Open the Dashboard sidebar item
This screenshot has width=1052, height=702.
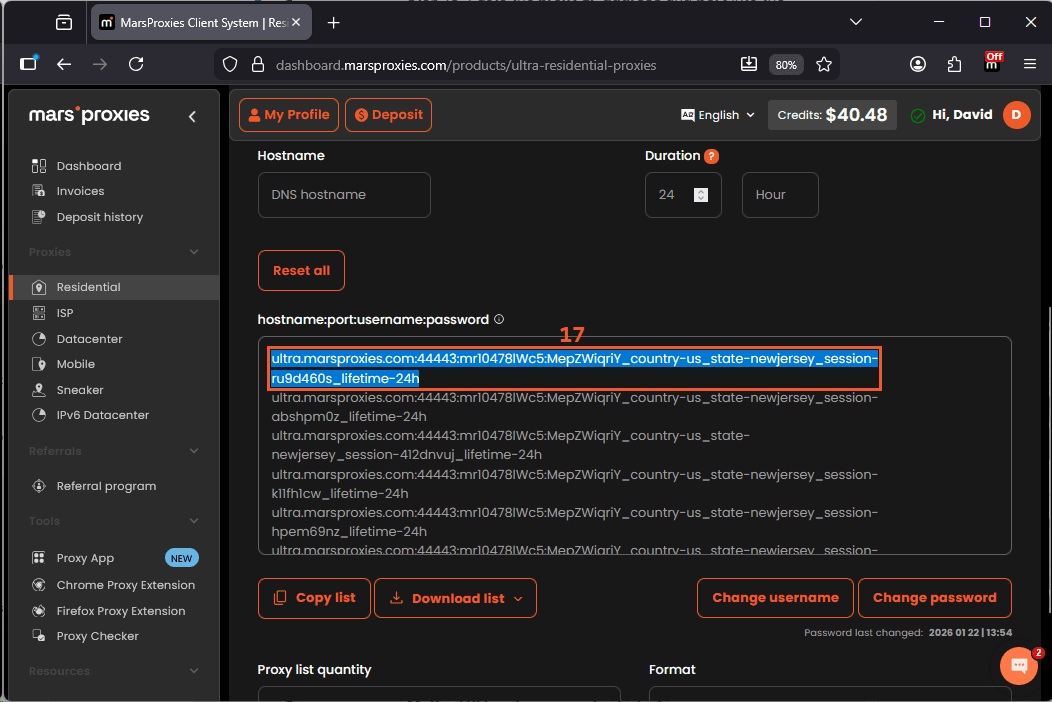[89, 166]
